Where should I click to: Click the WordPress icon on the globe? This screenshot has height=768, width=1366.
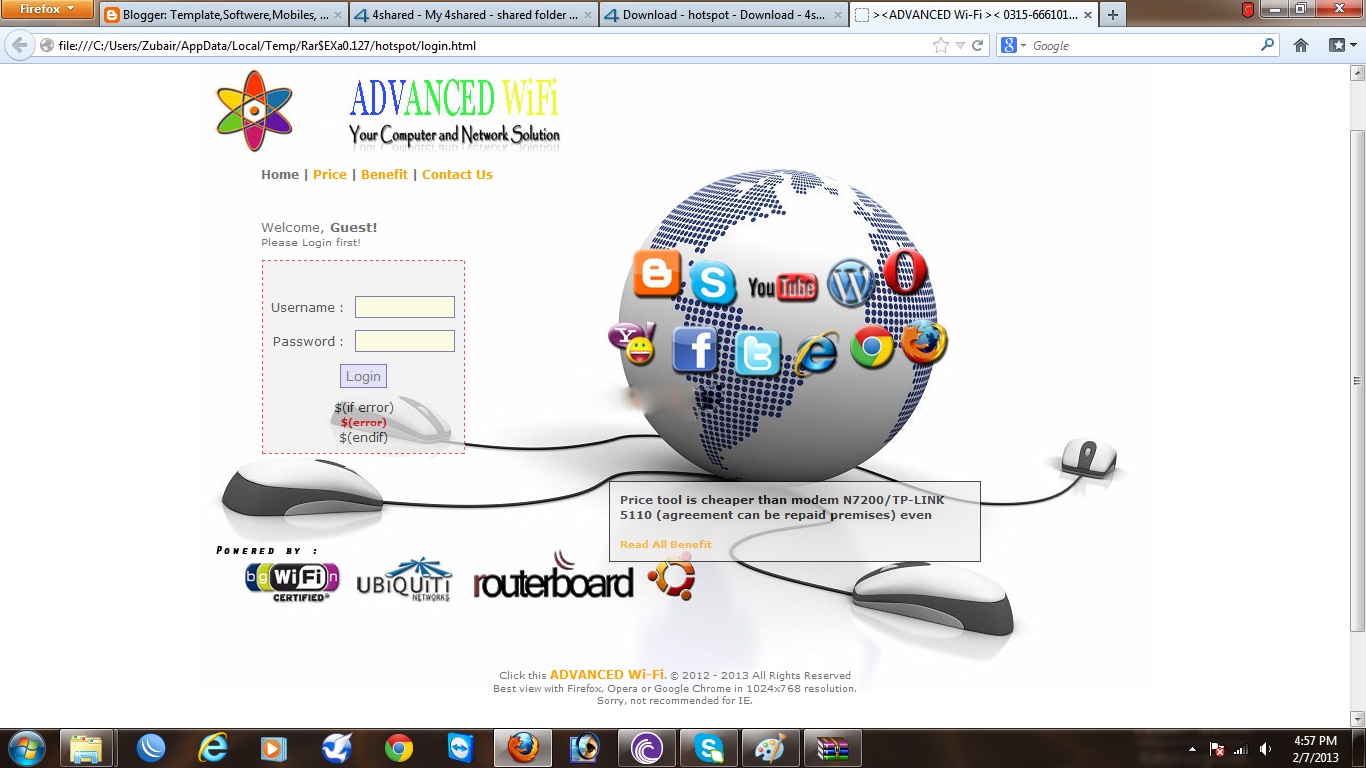(x=851, y=284)
